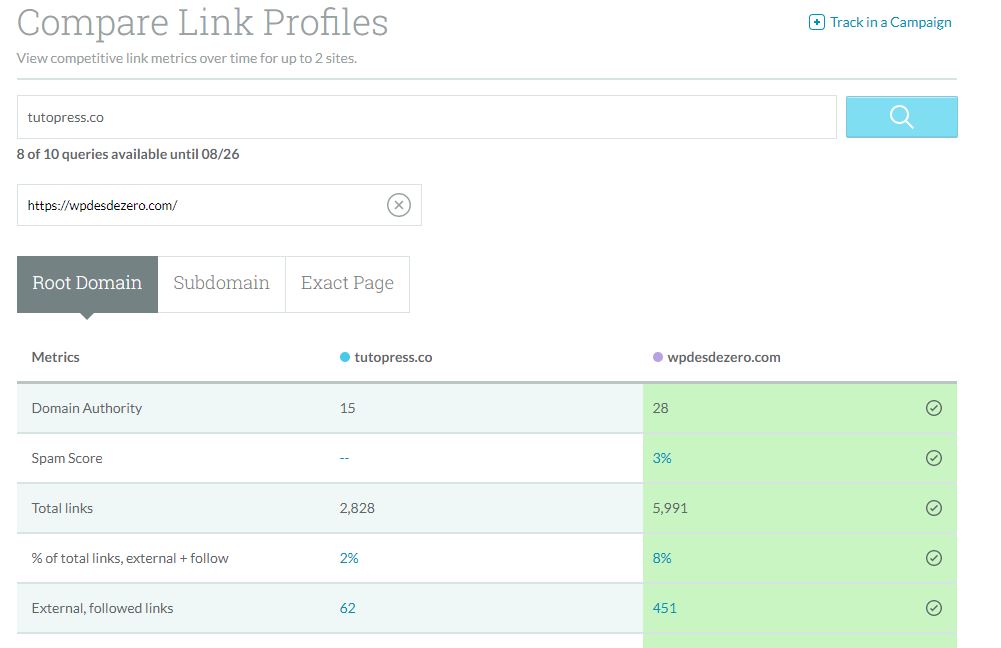Open the Exact Page tab
1001x648 pixels.
click(x=347, y=284)
